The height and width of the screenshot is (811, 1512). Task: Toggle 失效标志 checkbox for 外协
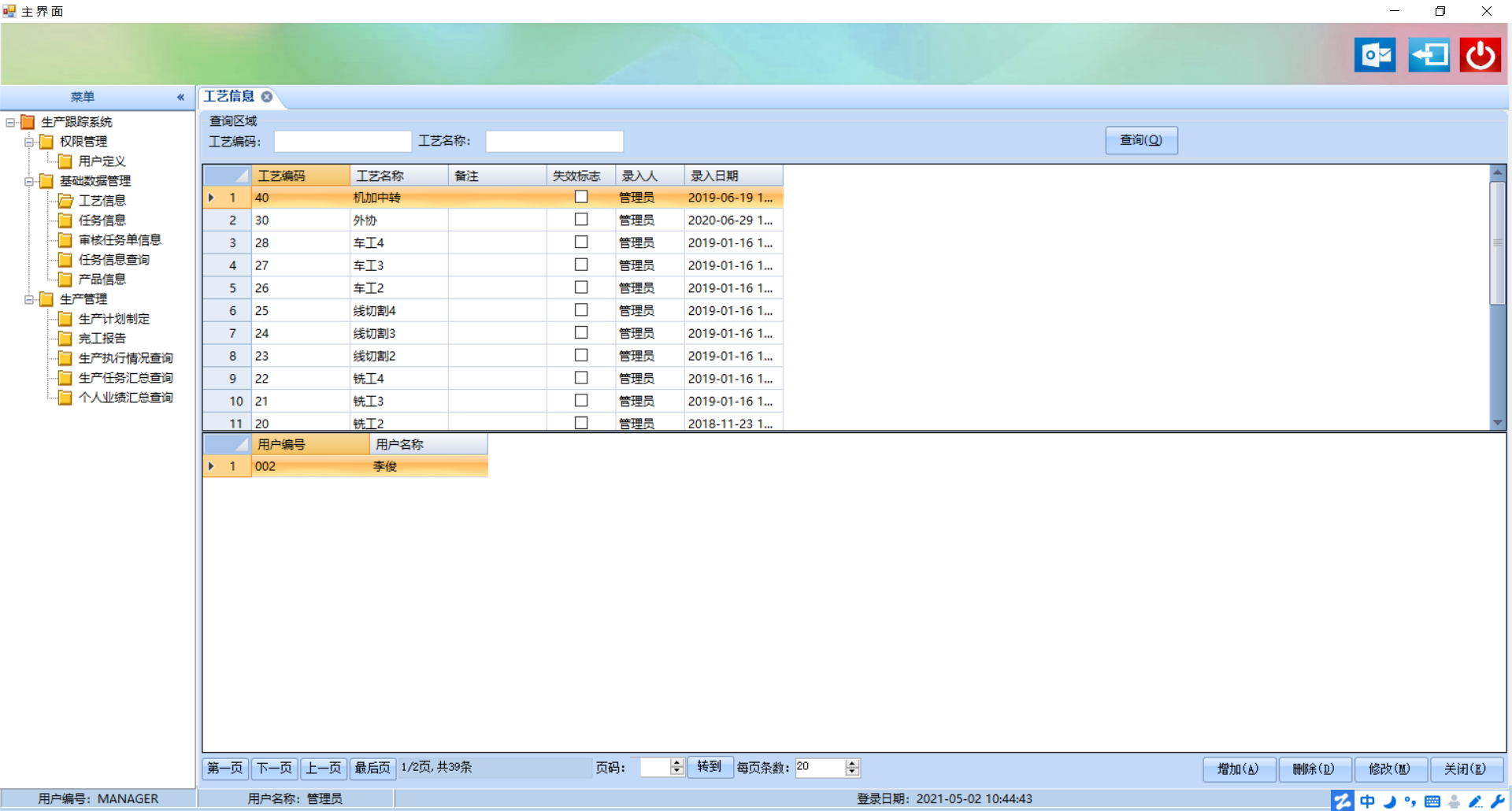point(581,220)
